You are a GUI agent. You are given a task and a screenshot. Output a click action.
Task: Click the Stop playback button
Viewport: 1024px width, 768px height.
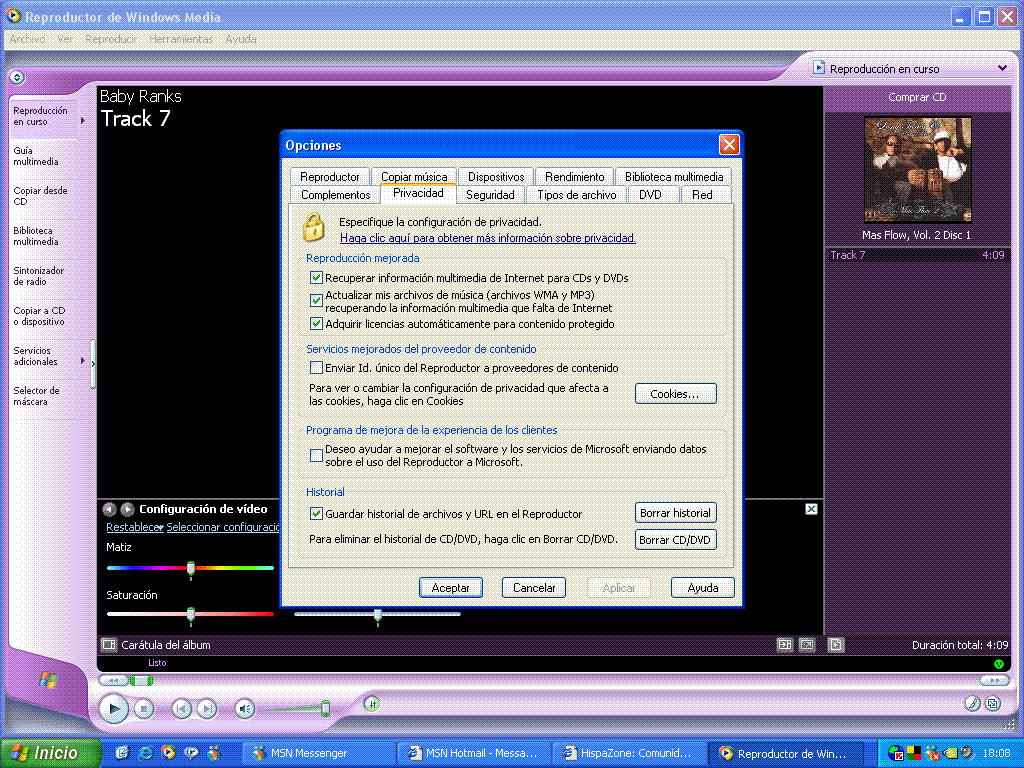144,709
